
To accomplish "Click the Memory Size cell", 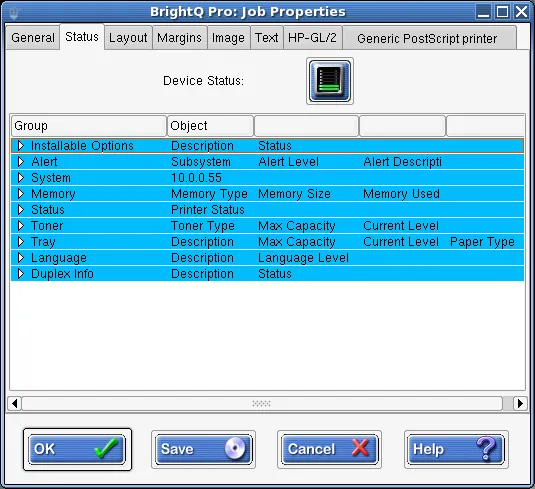I will coord(294,194).
